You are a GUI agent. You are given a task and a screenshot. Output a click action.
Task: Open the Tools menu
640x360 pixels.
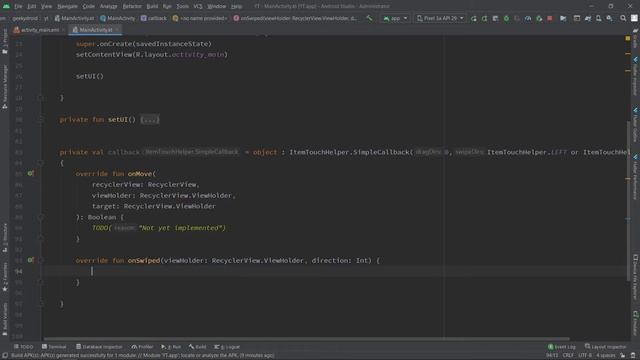click(182, 6)
